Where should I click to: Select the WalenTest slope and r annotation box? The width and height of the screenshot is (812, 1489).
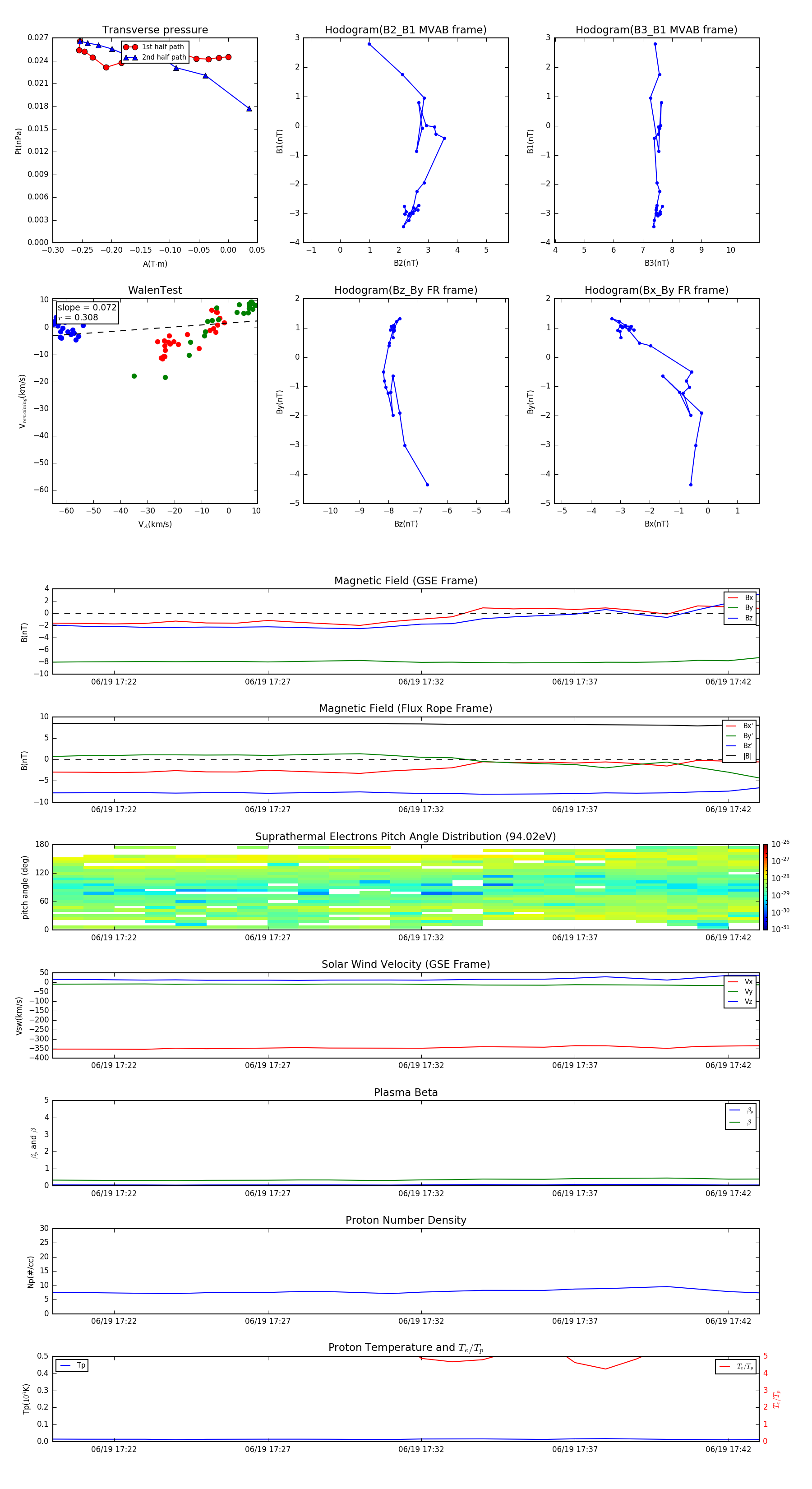(x=87, y=312)
